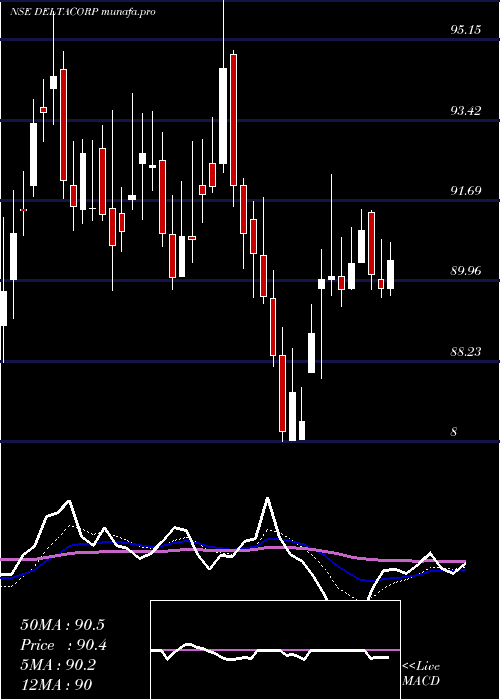Click inside the MACD inset chart box
This screenshot has height=700, width=500.
[275, 650]
